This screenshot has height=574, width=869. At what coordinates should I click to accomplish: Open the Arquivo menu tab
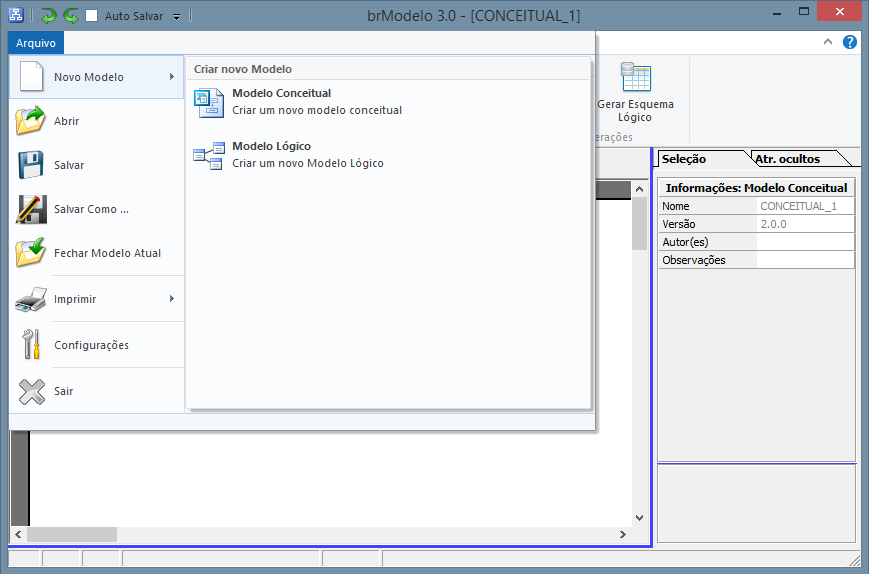[x=36, y=43]
